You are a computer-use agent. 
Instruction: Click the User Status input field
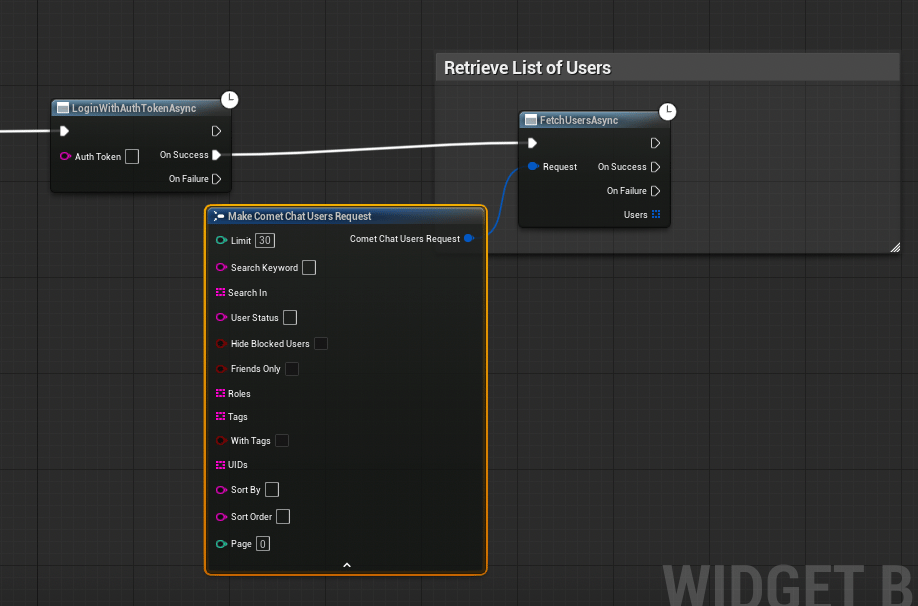point(290,317)
